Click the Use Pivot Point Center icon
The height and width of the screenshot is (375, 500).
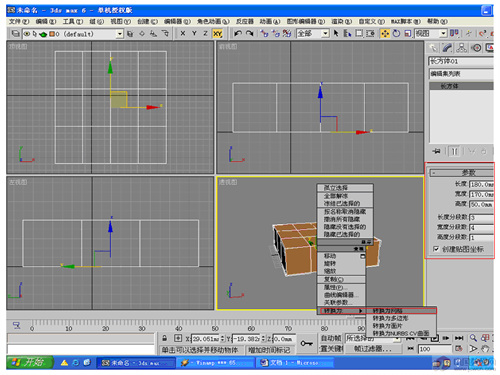[x=454, y=33]
